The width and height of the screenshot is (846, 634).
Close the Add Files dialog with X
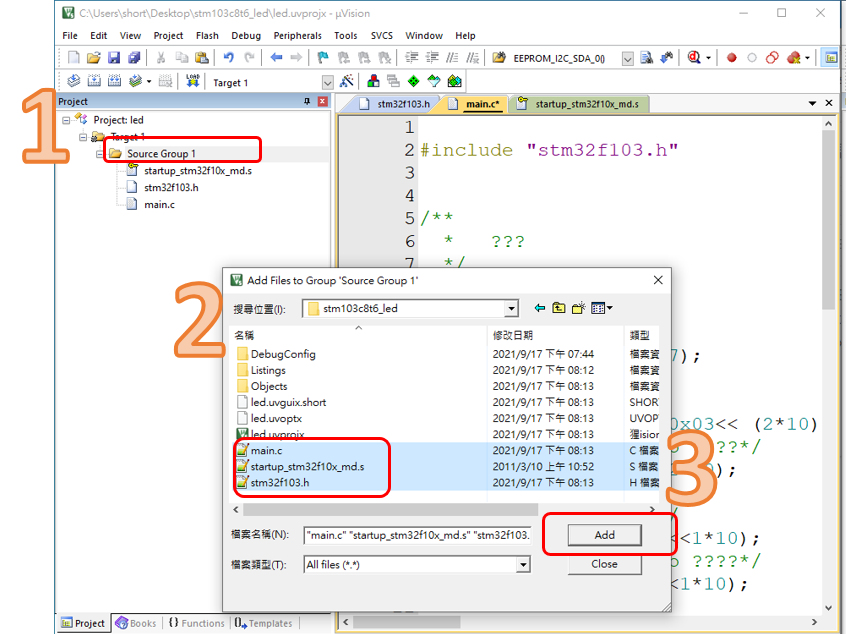coord(658,280)
